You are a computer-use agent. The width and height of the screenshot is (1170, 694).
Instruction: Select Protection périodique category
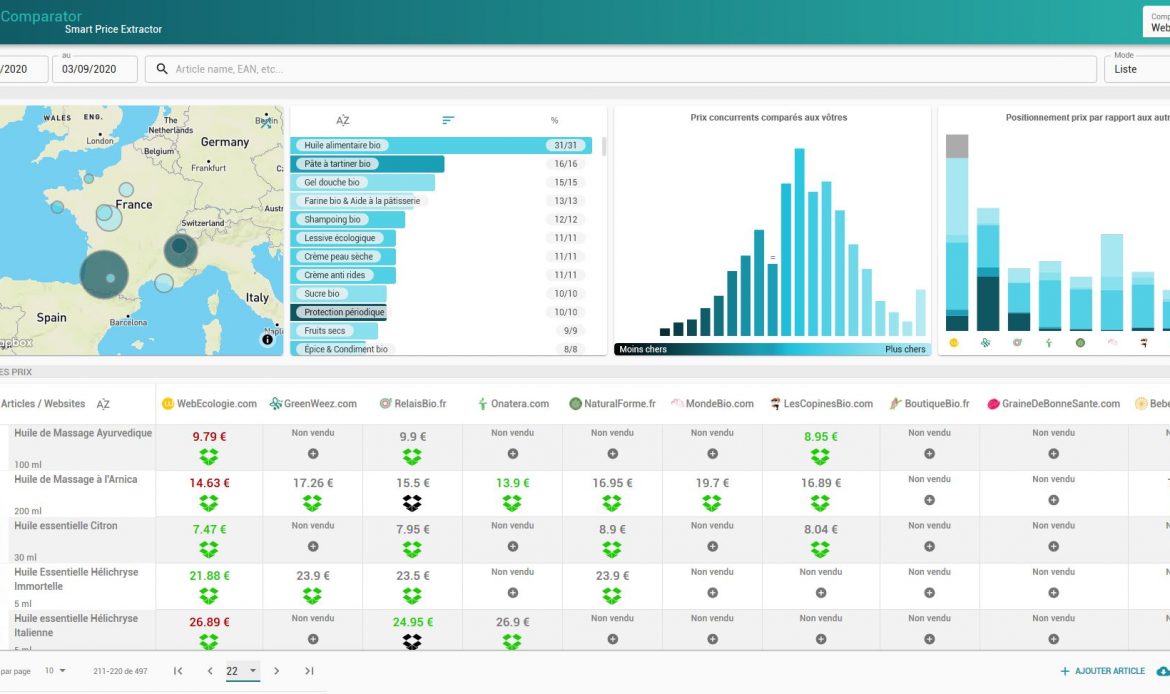coord(339,312)
